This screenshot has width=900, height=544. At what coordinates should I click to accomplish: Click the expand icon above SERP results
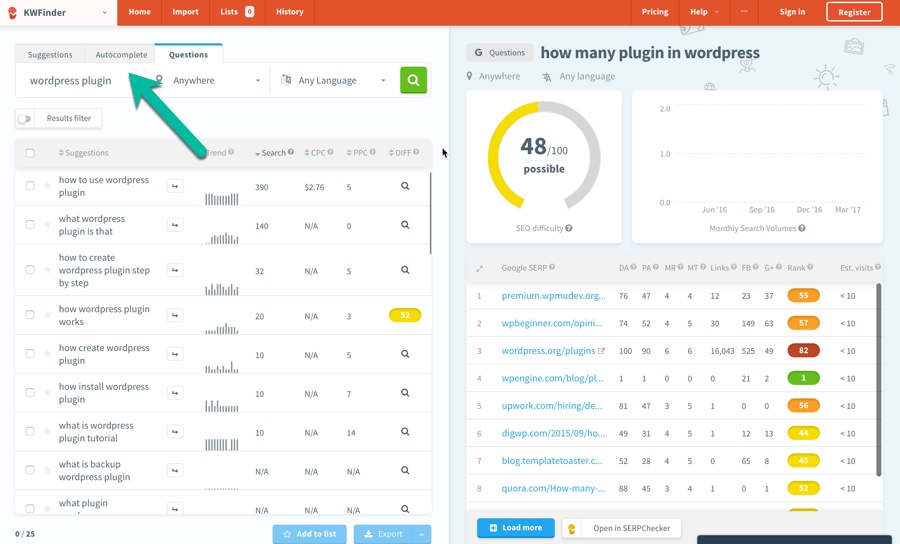[479, 268]
